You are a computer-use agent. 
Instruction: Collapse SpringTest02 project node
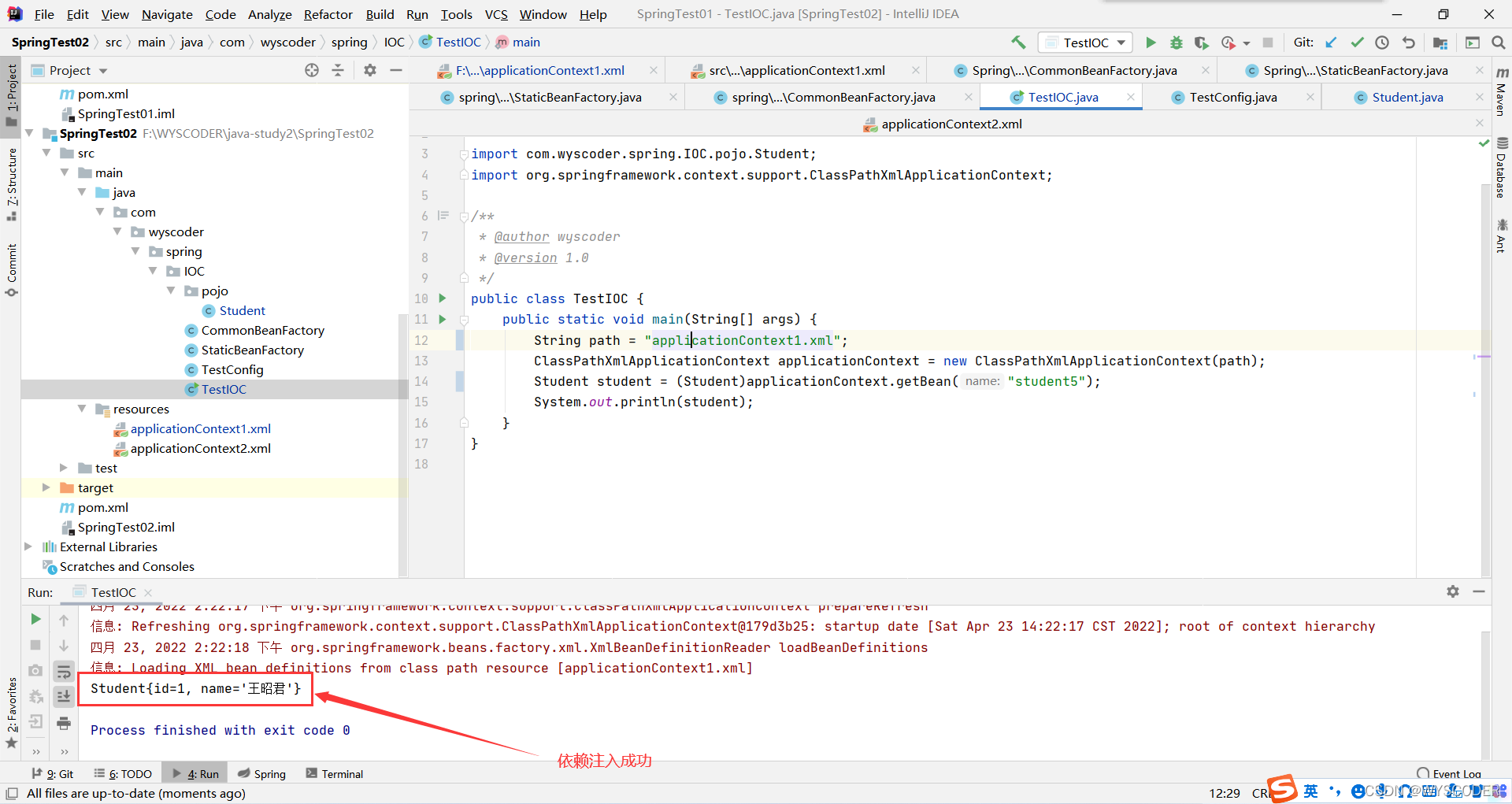29,133
